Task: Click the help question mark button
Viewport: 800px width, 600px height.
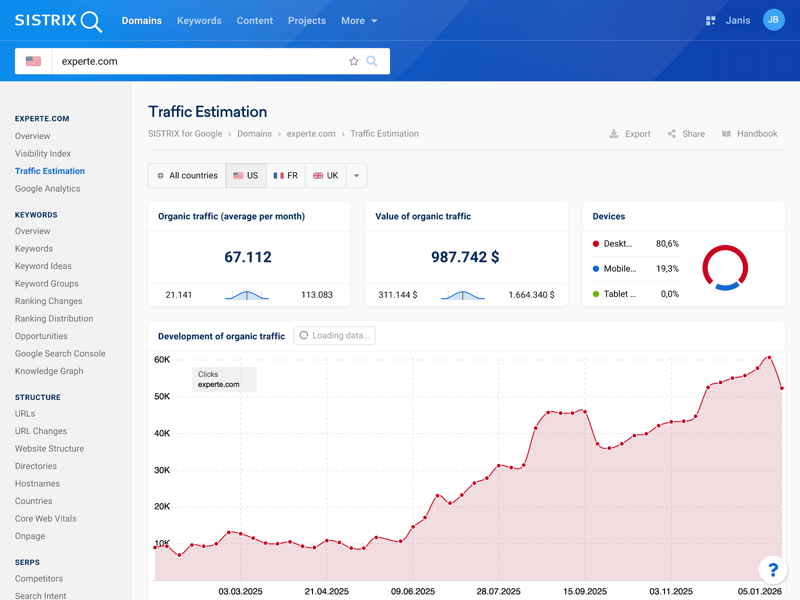Action: (772, 570)
